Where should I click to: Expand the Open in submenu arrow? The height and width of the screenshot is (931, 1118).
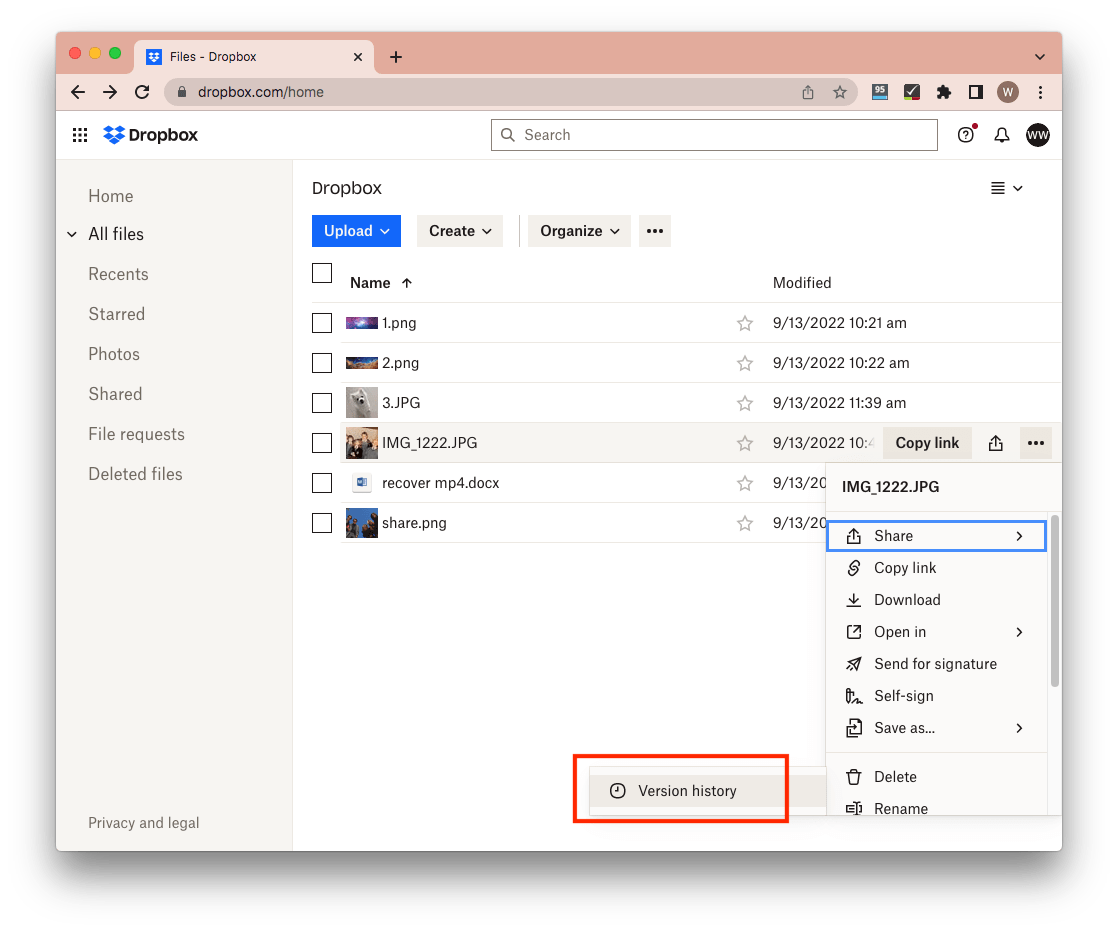pyautogui.click(x=1020, y=632)
